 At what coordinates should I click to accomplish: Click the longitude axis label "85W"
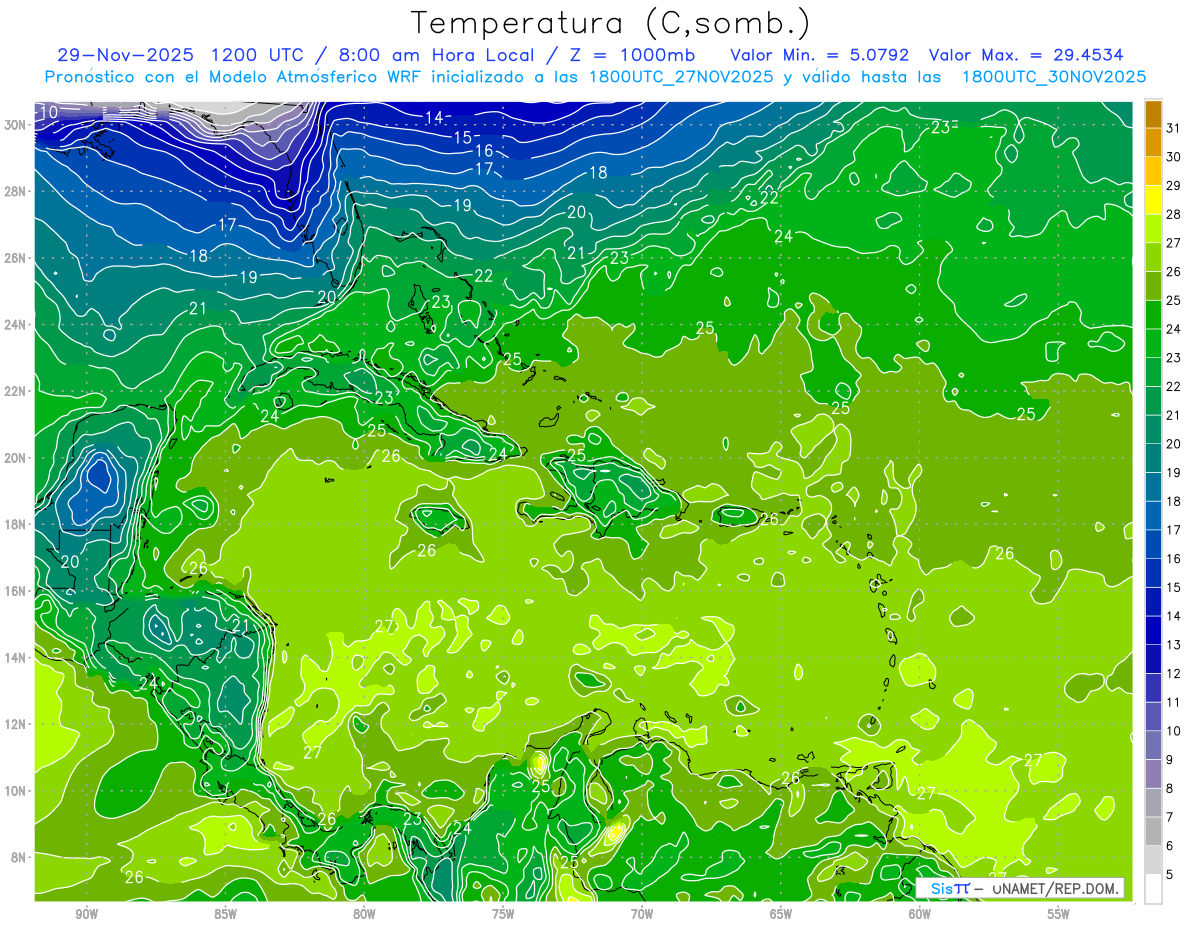225,914
